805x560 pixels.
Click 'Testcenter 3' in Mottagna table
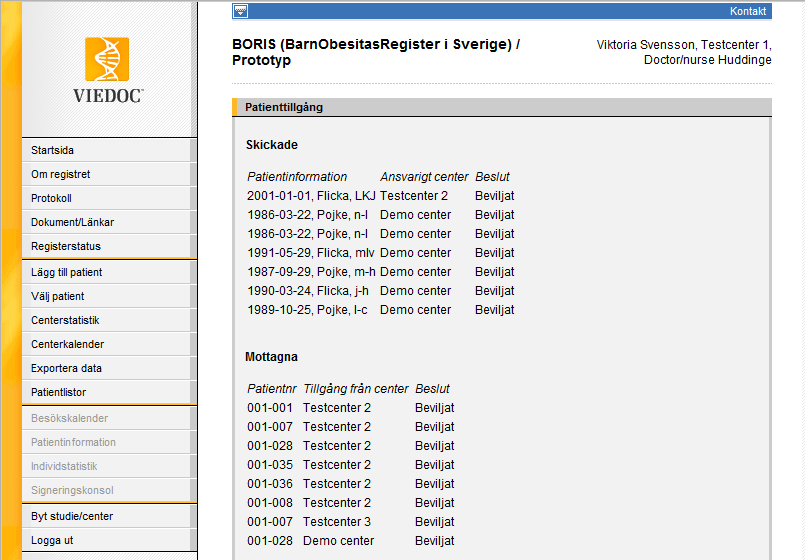(x=337, y=522)
